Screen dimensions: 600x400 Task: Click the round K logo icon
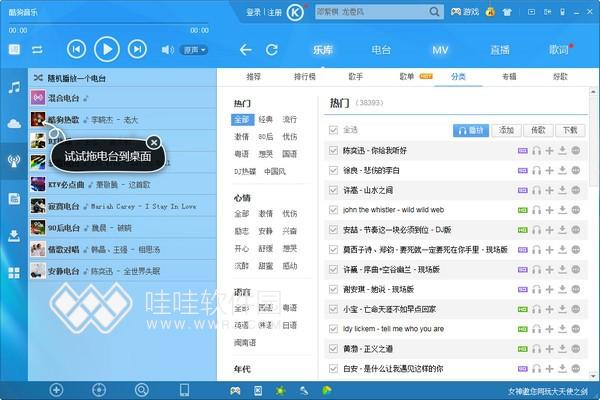295,13
